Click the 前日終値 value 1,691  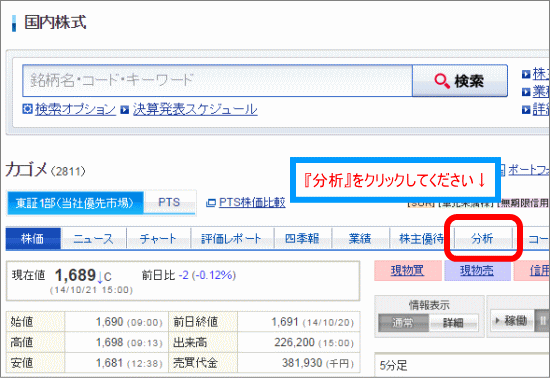pos(285,322)
